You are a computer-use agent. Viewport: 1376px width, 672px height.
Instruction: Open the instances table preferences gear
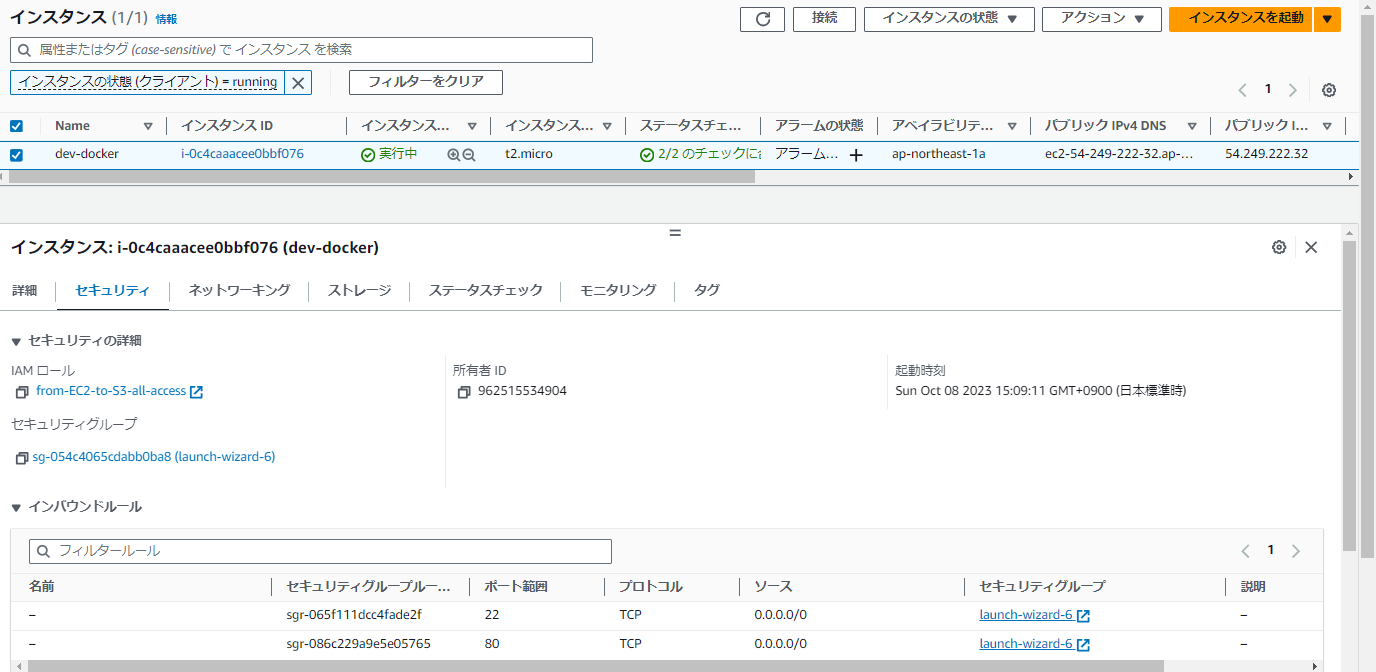click(x=1329, y=90)
